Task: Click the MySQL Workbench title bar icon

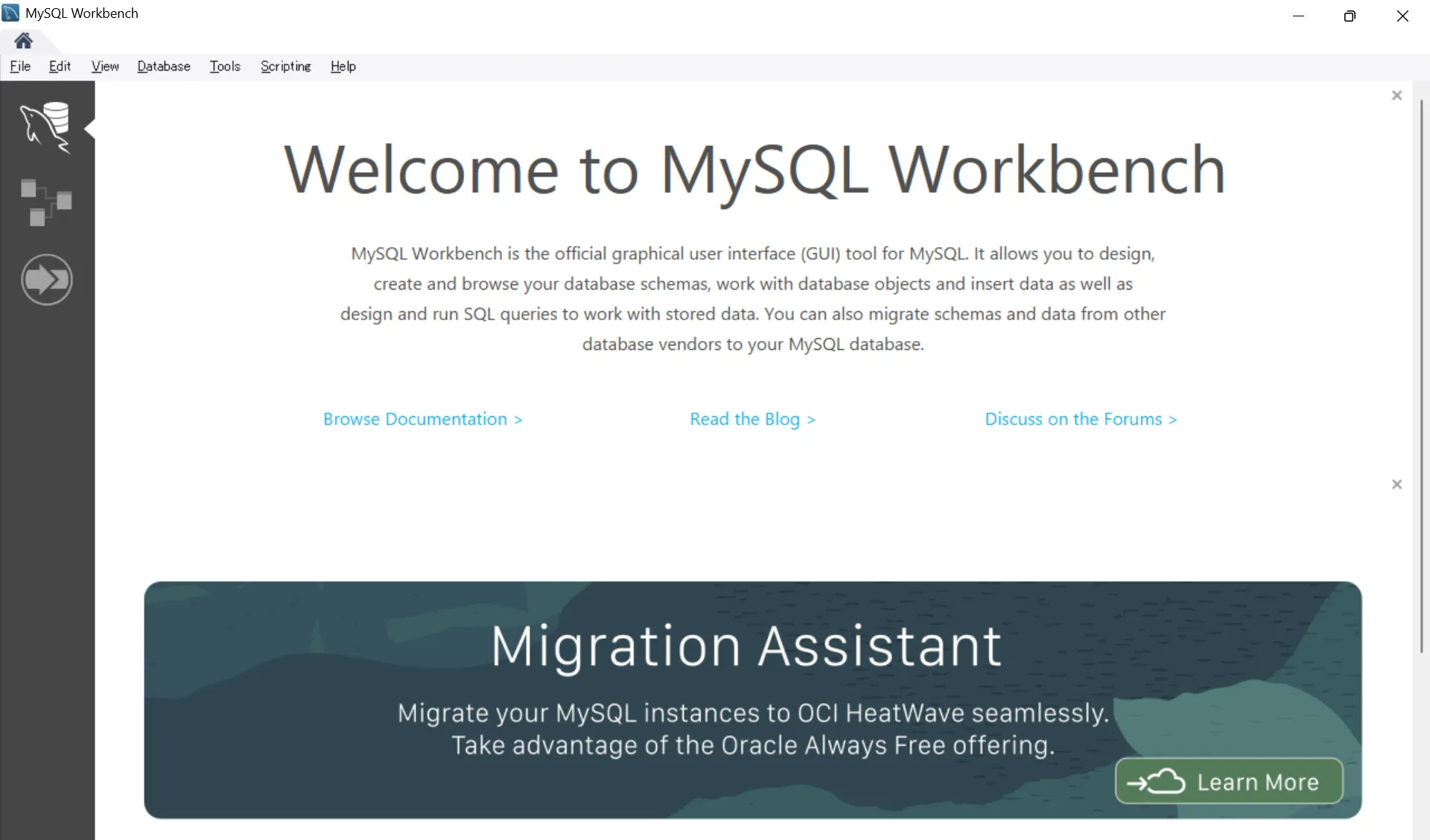Action: 10,13
